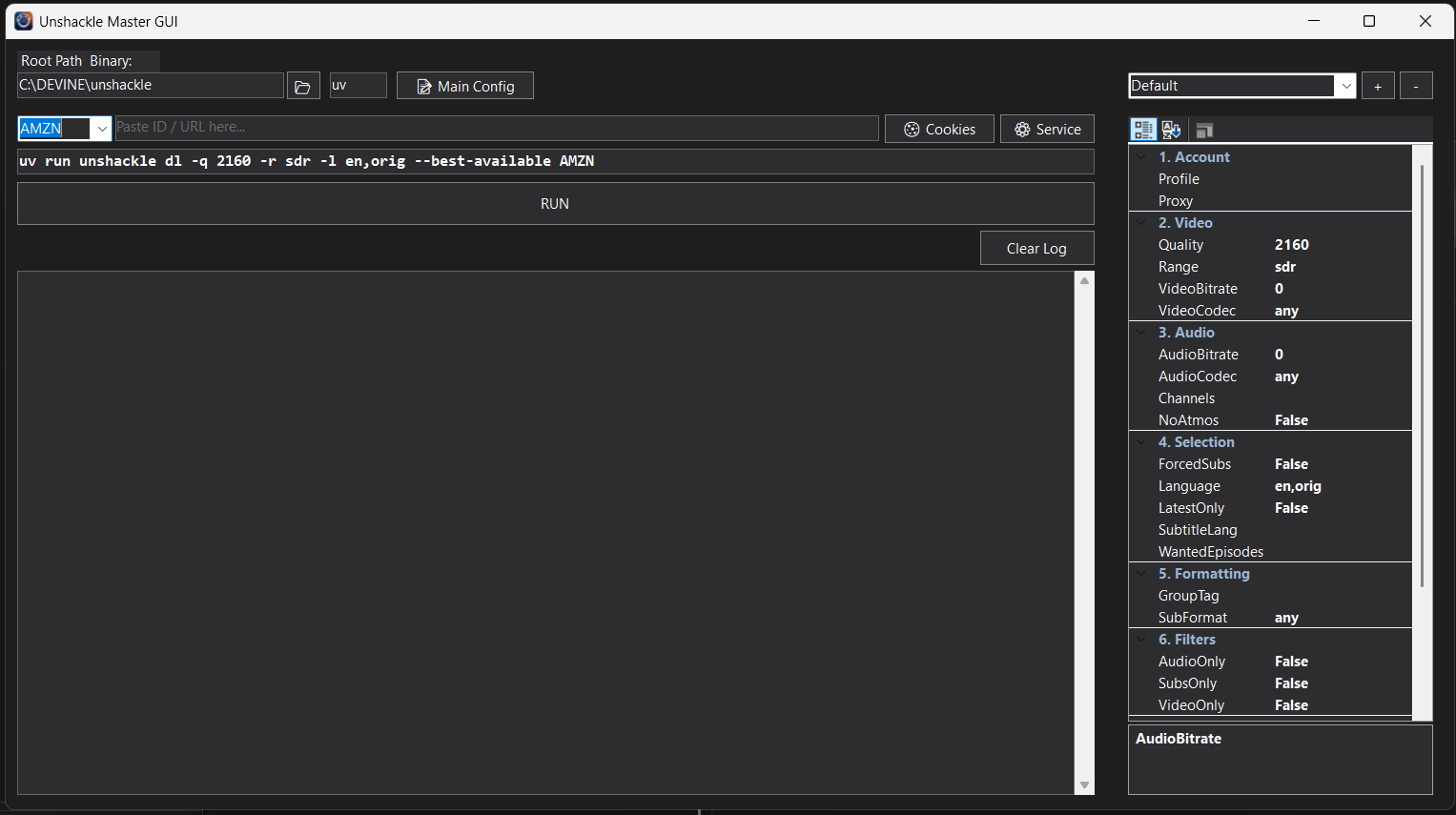
Task: Click the Paste ID / URL input field
Action: point(496,128)
